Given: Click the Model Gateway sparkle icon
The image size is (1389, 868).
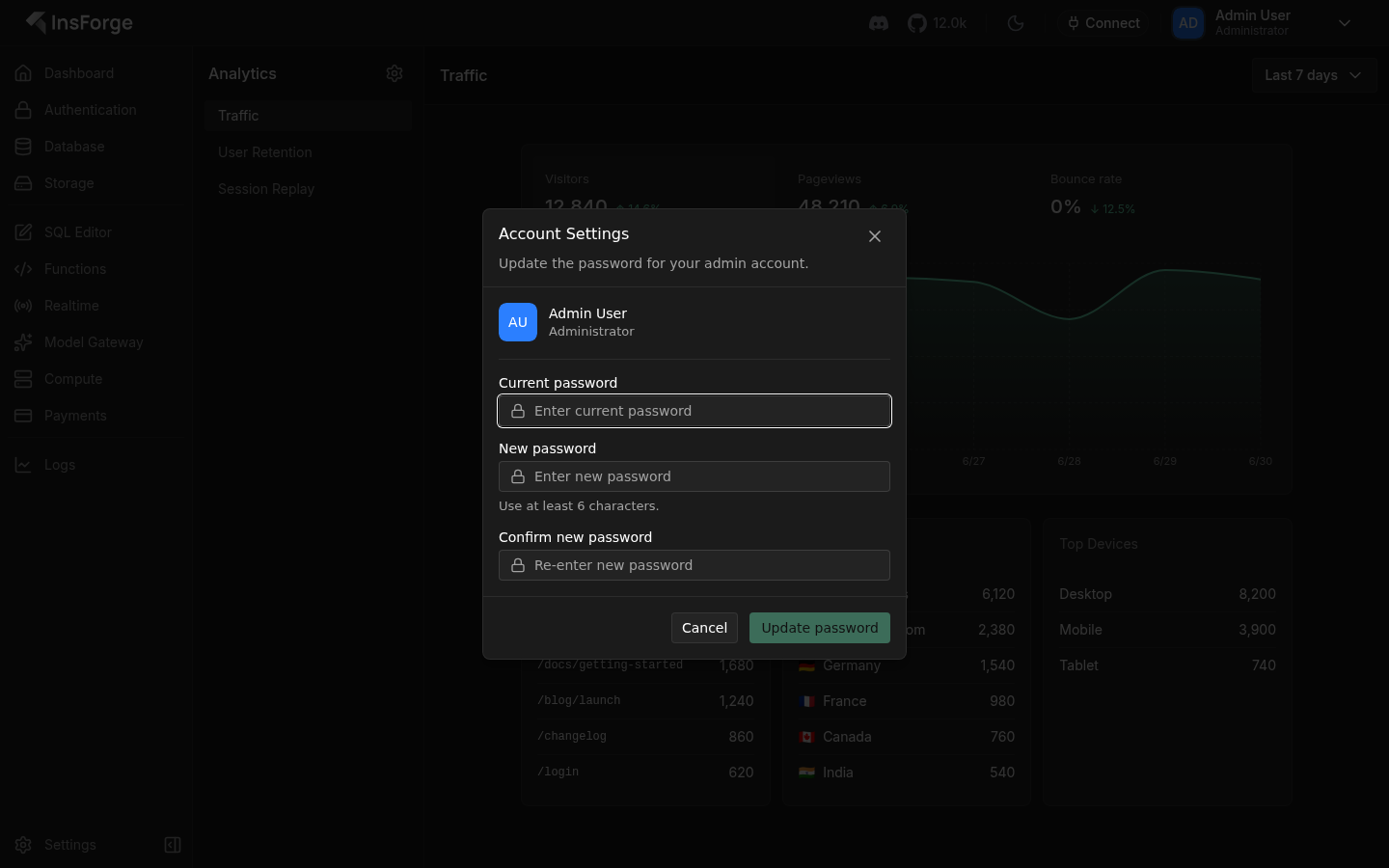Looking at the screenshot, I should coord(23,342).
